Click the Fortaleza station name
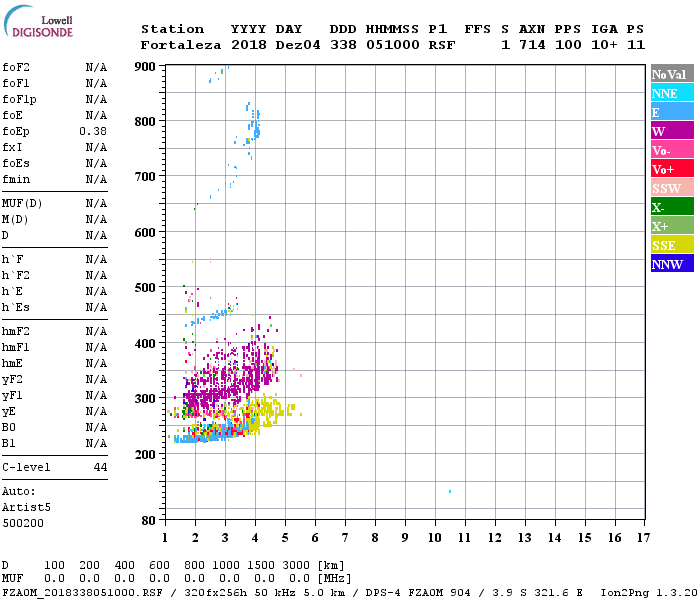The width and height of the screenshot is (700, 600). pyautogui.click(x=181, y=45)
